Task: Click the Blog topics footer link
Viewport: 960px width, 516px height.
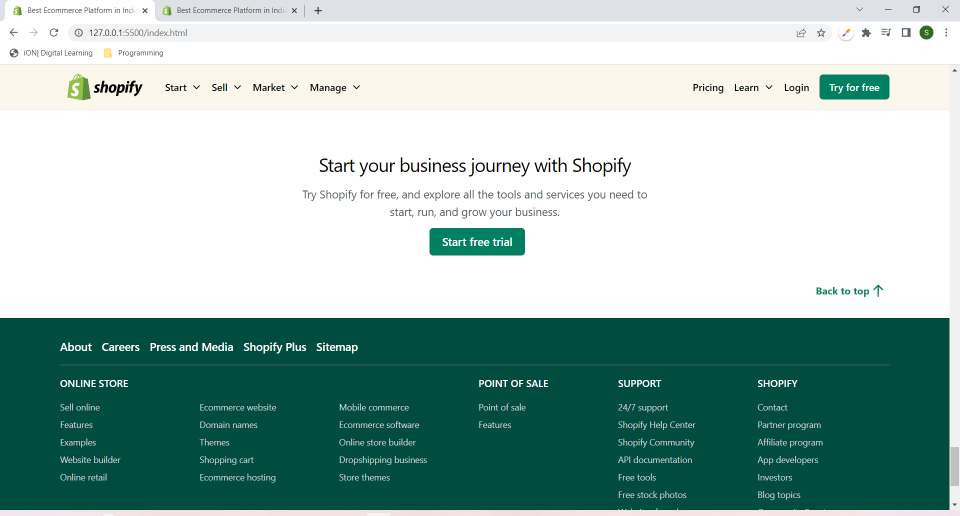Action: tap(779, 495)
